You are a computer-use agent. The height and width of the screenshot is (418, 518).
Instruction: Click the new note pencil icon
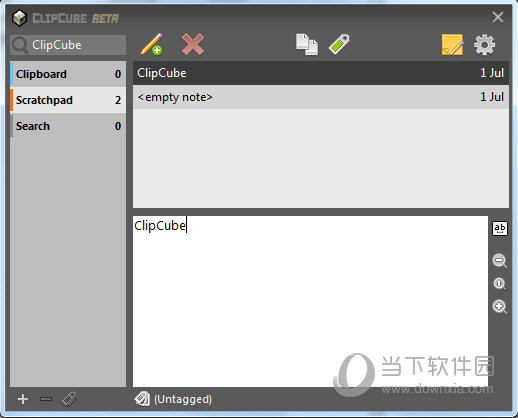pos(152,44)
